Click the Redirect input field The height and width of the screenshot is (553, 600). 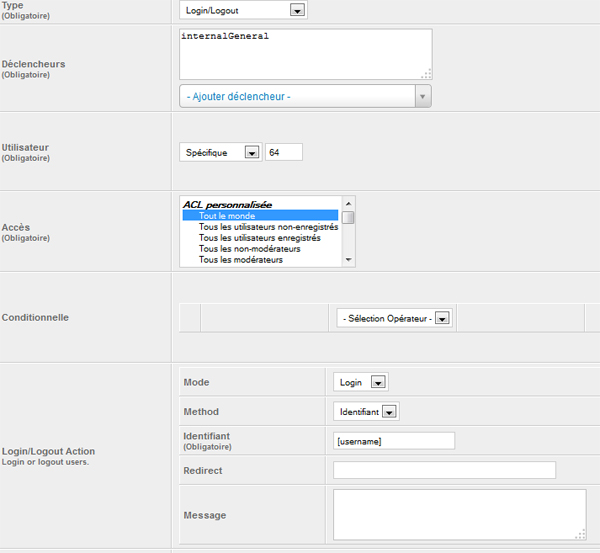click(444, 470)
